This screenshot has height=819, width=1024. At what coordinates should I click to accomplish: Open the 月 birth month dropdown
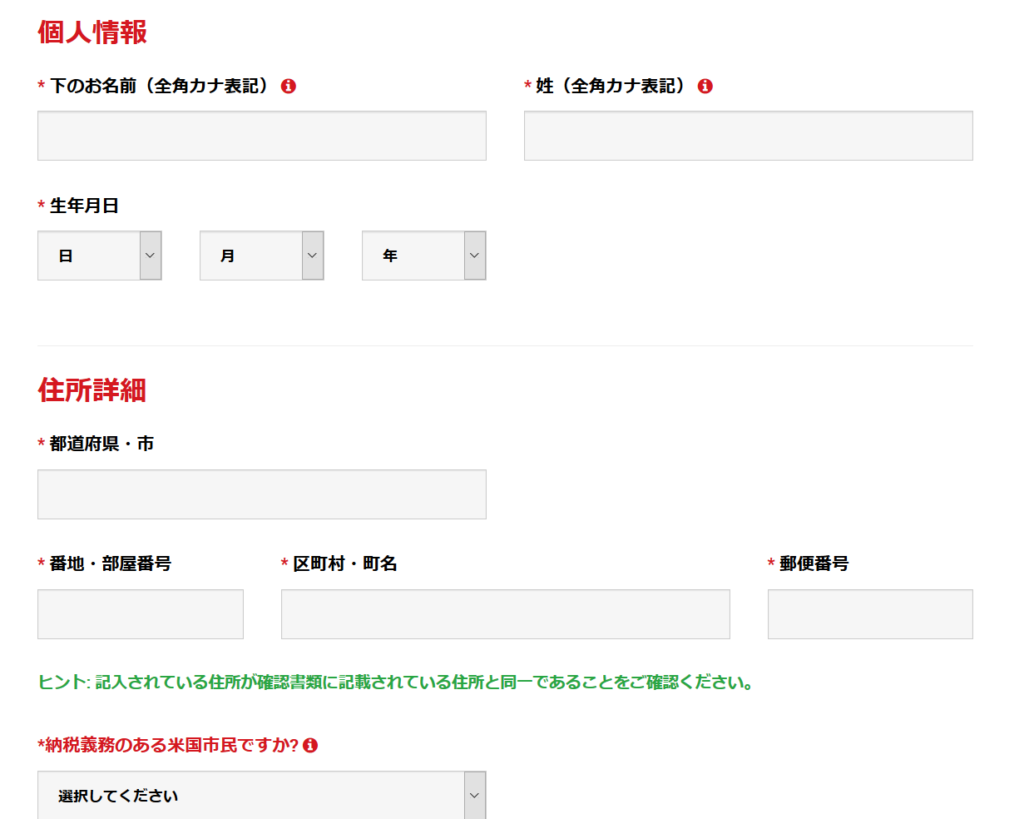[261, 256]
